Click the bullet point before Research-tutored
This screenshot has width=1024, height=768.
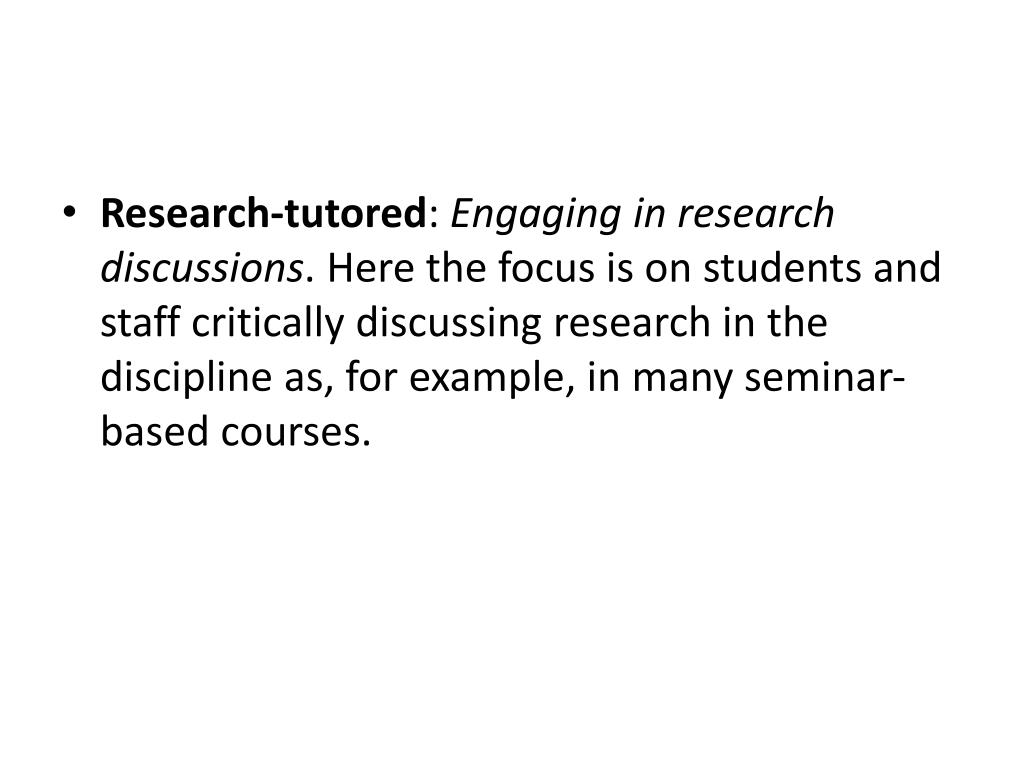[70, 212]
